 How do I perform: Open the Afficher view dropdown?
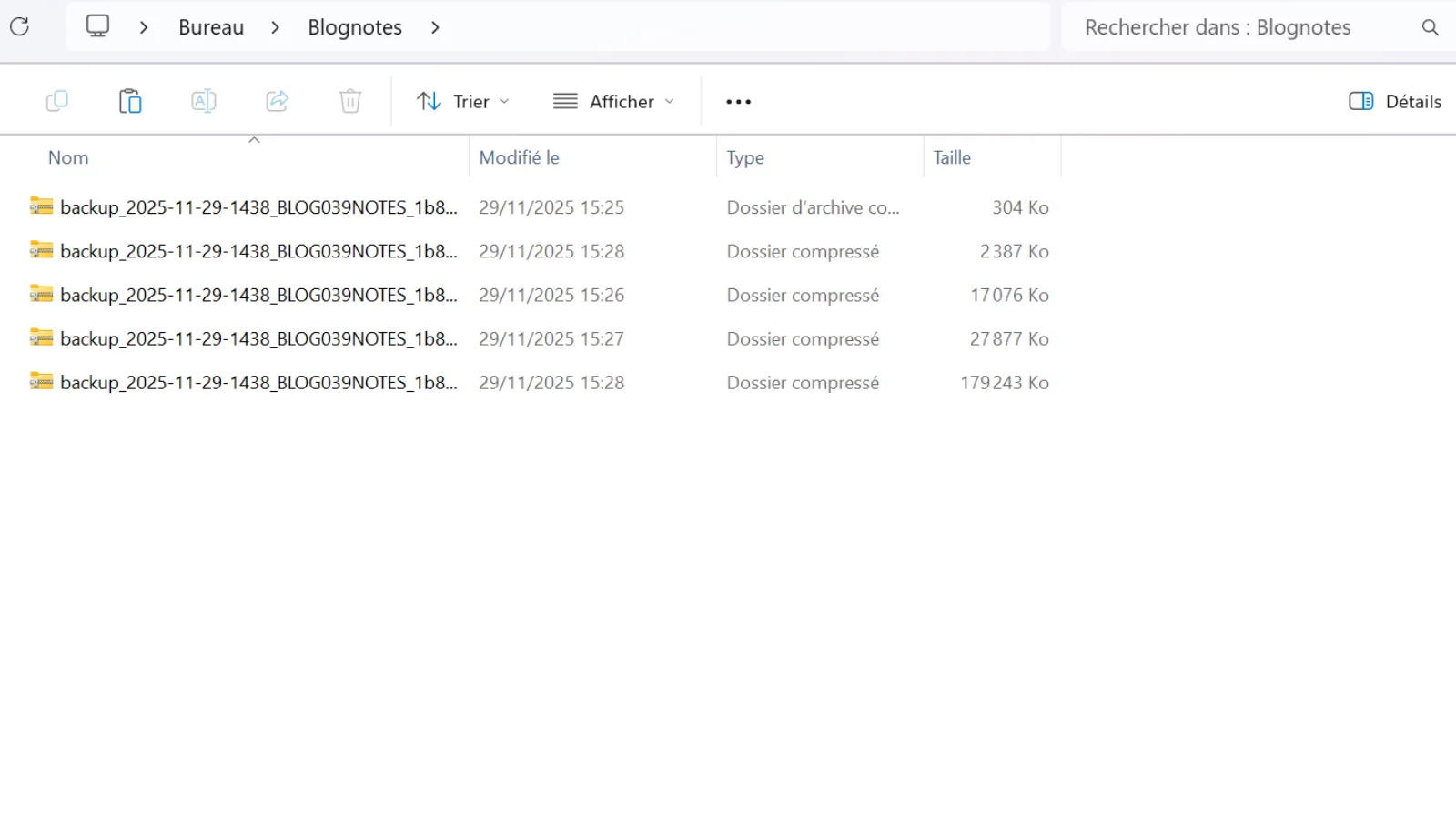click(614, 101)
